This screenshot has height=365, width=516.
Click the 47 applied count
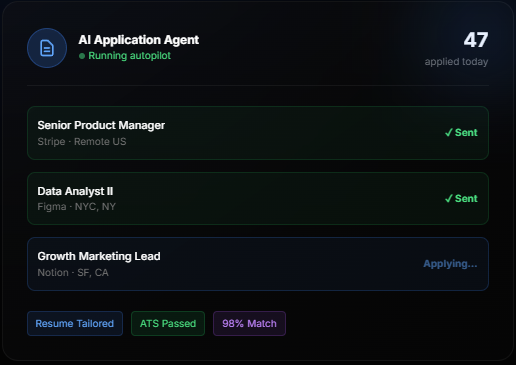(x=476, y=40)
